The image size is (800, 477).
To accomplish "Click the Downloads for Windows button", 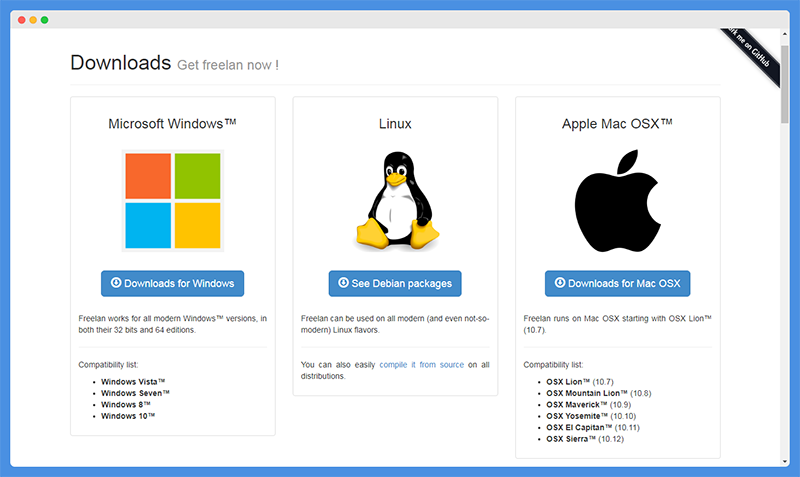I will (172, 283).
